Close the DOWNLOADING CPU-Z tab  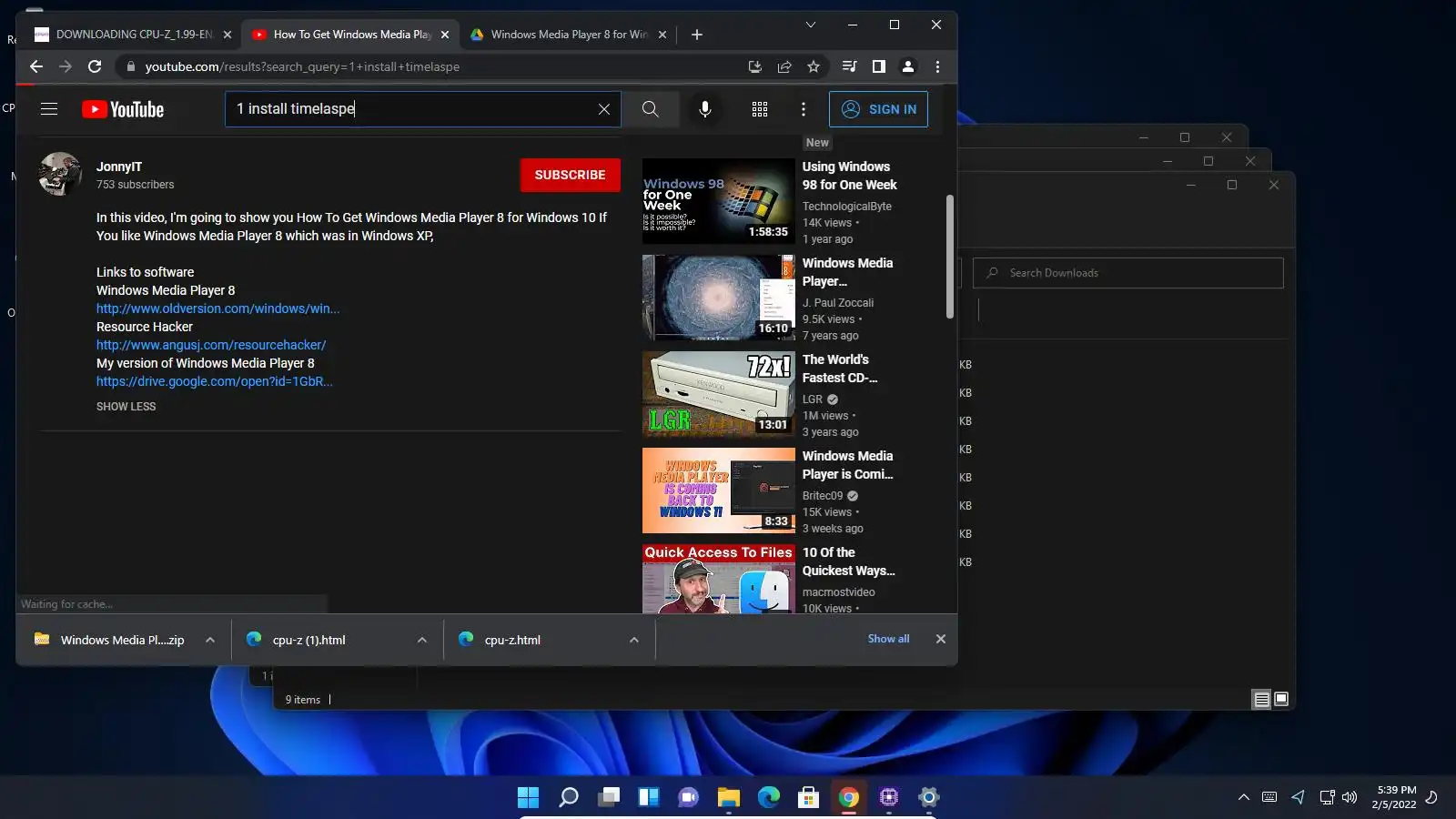coord(227,35)
